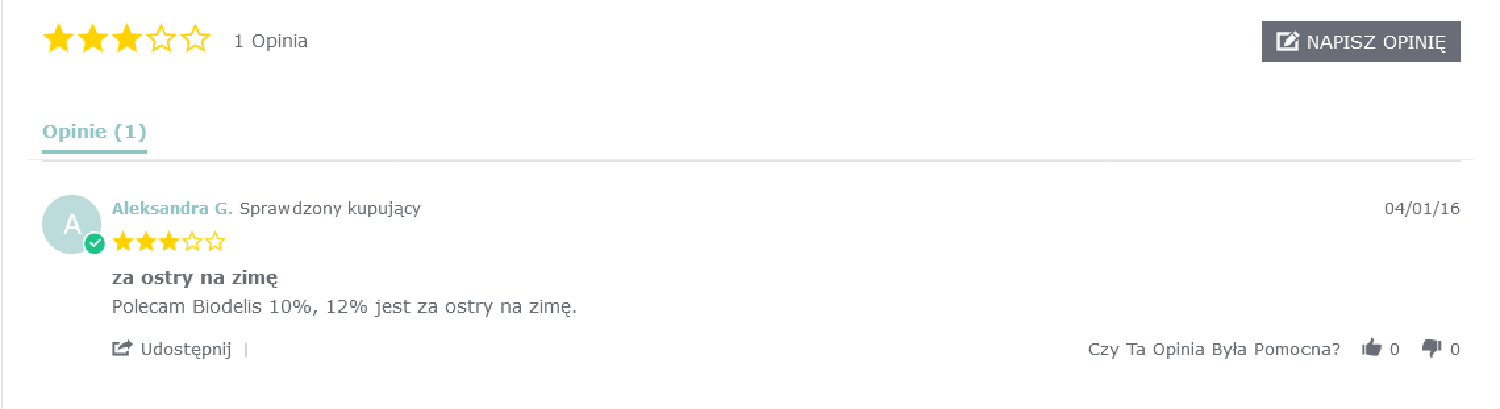
Task: Switch to the Opinie (1) tab
Action: pos(94,132)
